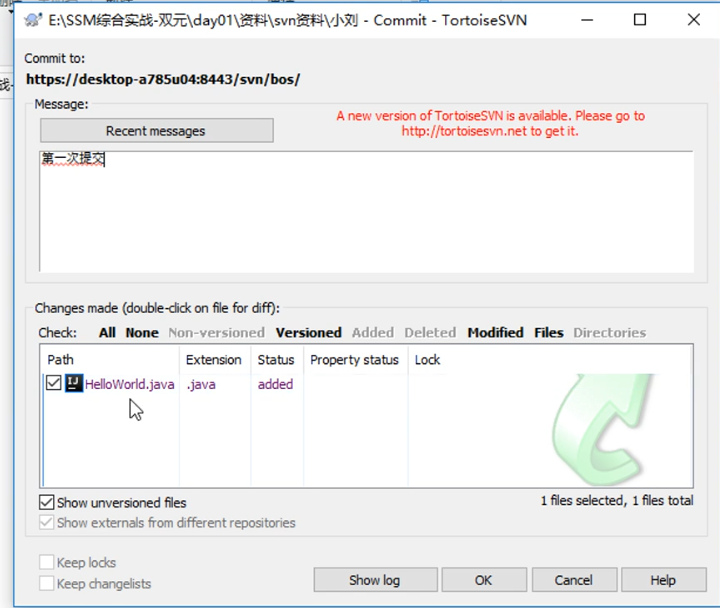Sort list by Path column header

tap(110, 360)
